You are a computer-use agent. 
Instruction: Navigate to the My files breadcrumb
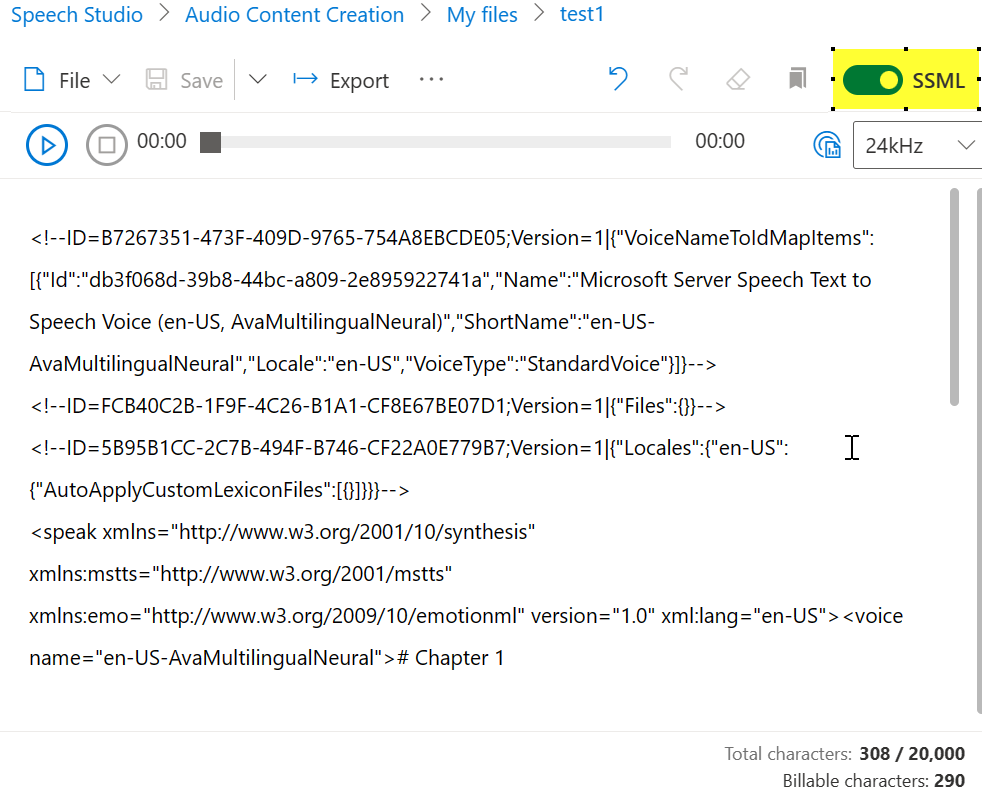(x=482, y=14)
